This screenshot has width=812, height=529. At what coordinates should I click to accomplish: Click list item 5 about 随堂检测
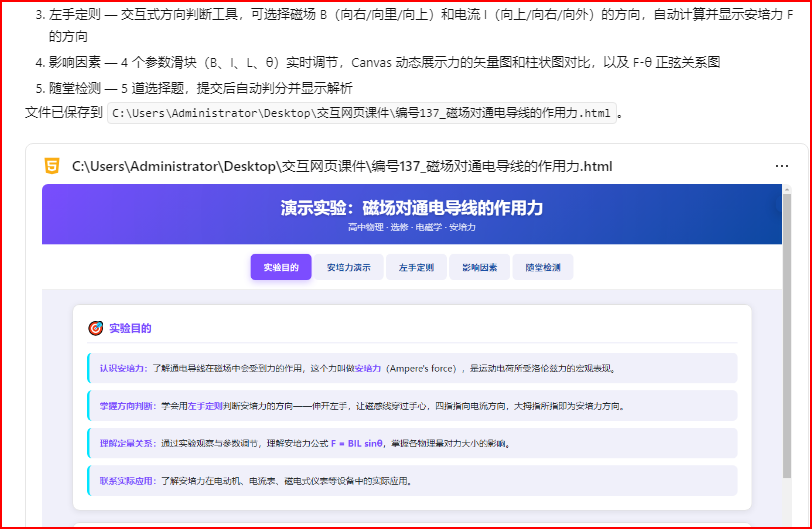(194, 88)
